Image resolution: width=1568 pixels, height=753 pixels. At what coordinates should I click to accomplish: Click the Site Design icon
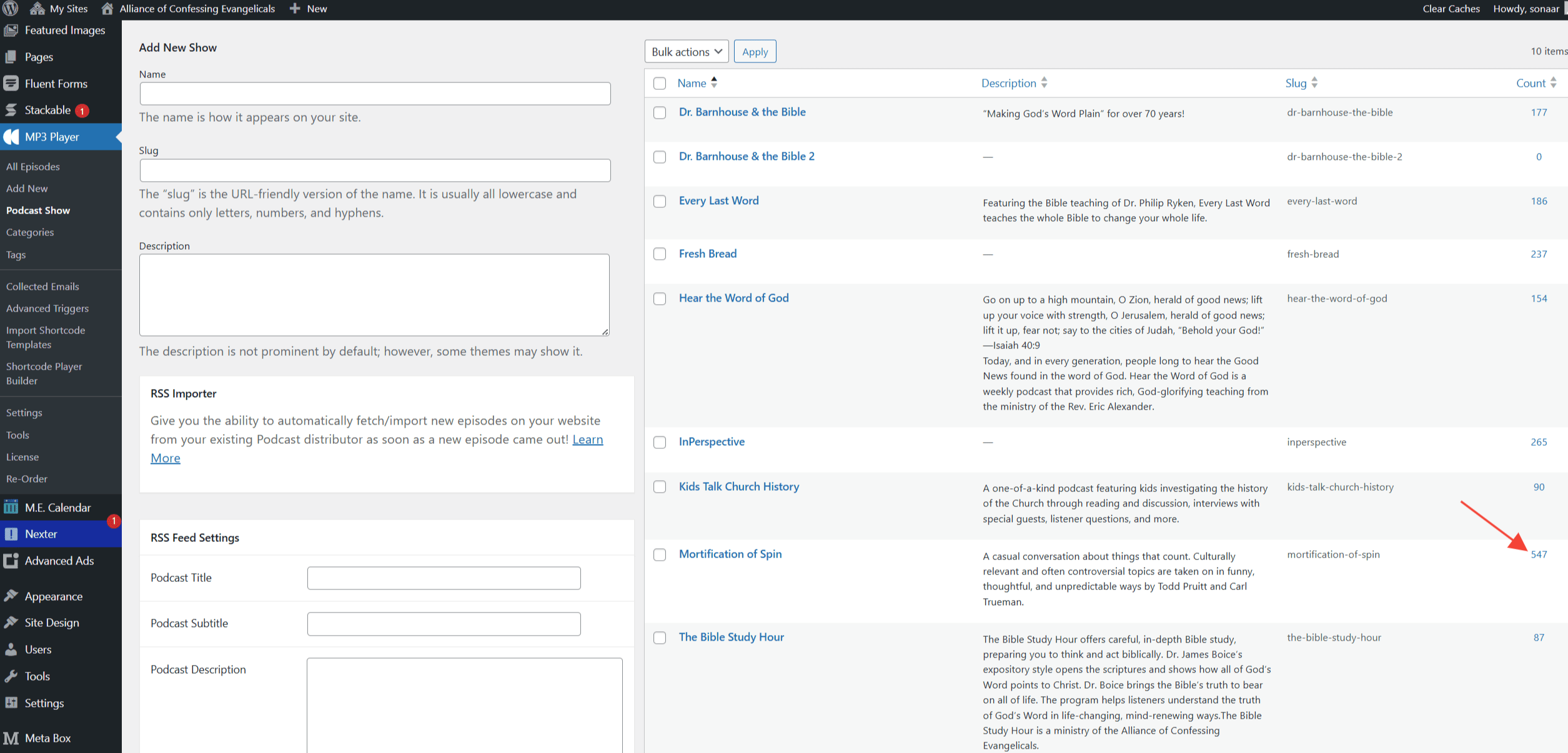pyautogui.click(x=11, y=623)
